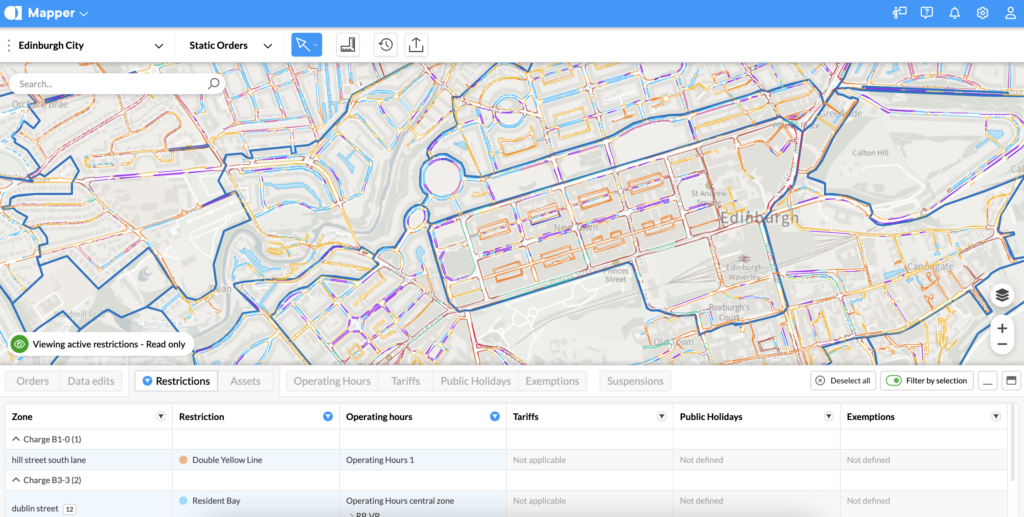This screenshot has height=517, width=1024.
Task: Open the Tariffs tab
Action: 405,381
